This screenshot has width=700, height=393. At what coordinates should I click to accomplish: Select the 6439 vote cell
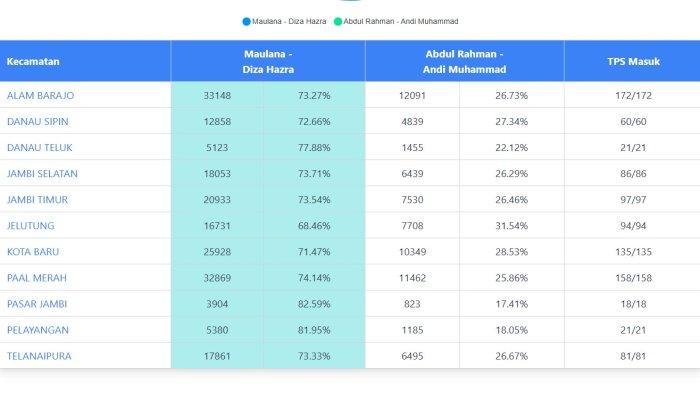[x=412, y=174]
